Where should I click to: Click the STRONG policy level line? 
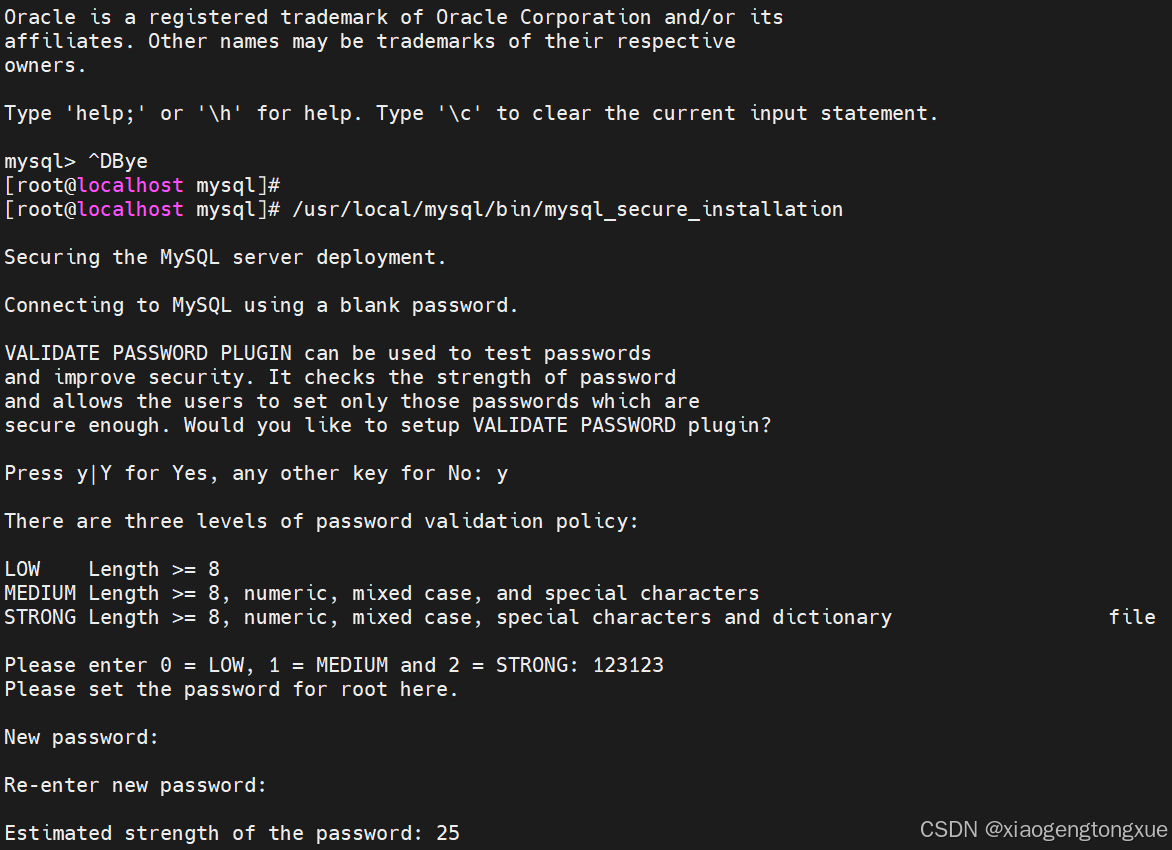pyautogui.click(x=448, y=618)
